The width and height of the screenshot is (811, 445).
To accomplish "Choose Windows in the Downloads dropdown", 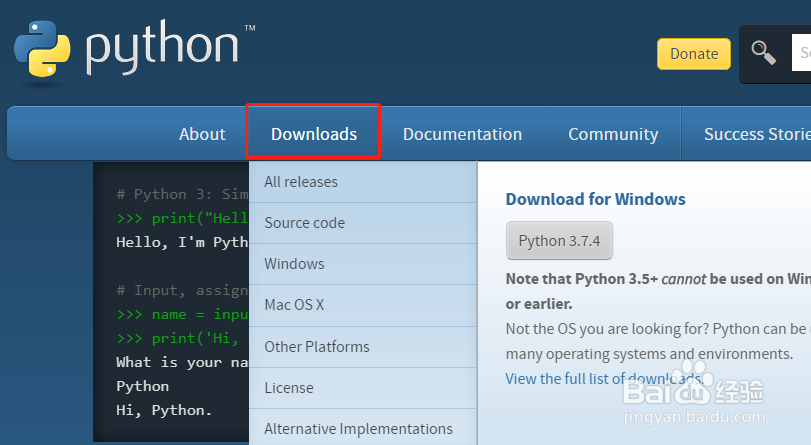I will click(363, 264).
